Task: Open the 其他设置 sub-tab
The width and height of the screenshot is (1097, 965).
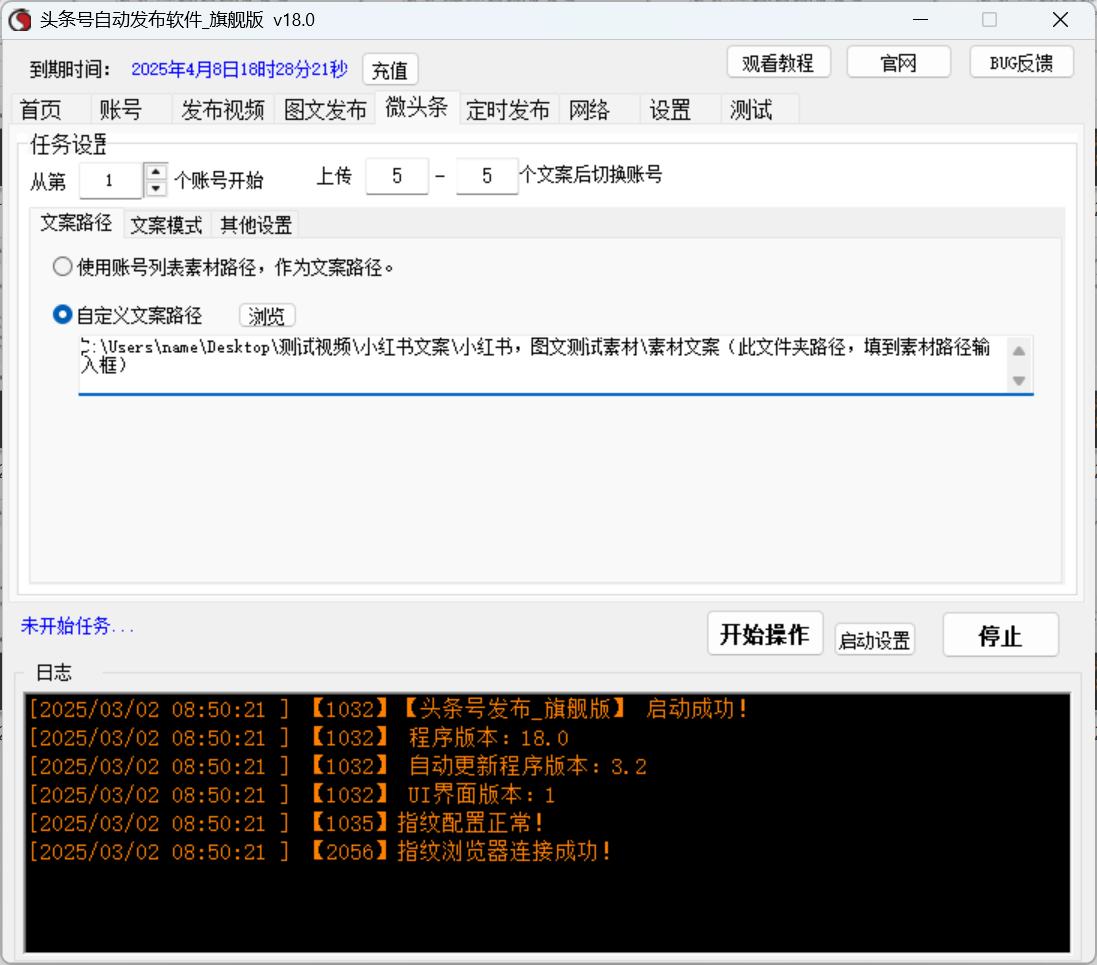Action: tap(256, 225)
